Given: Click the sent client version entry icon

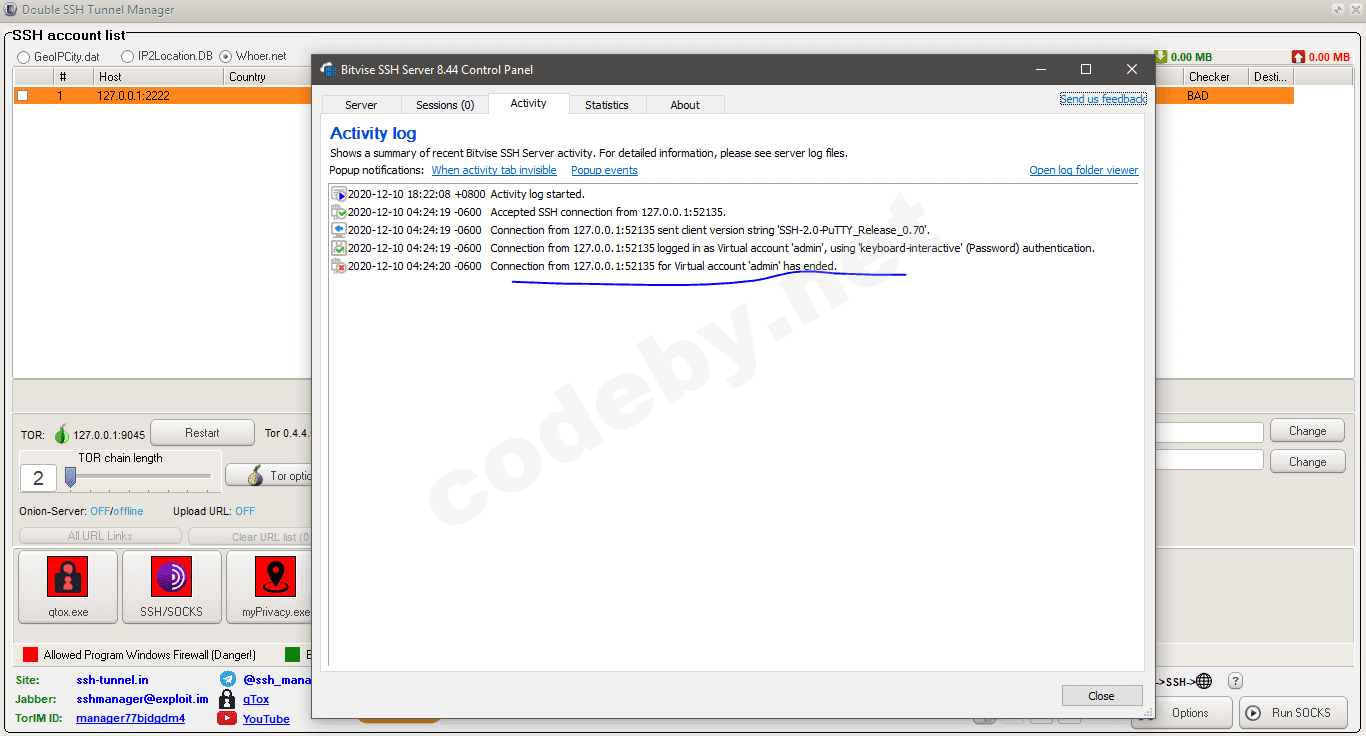Looking at the screenshot, I should pos(339,230).
